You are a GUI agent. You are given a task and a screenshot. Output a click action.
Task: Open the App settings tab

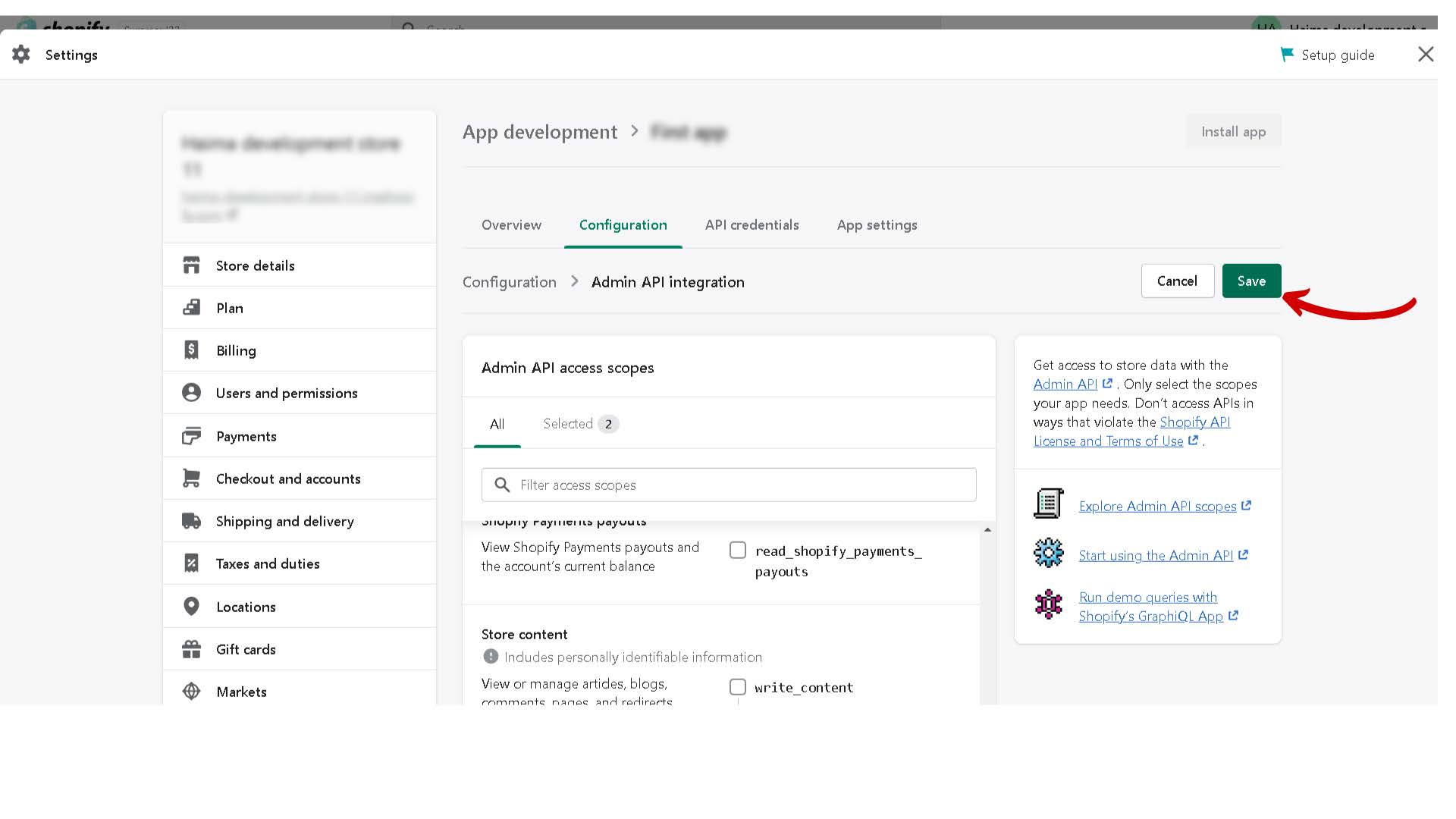877,225
